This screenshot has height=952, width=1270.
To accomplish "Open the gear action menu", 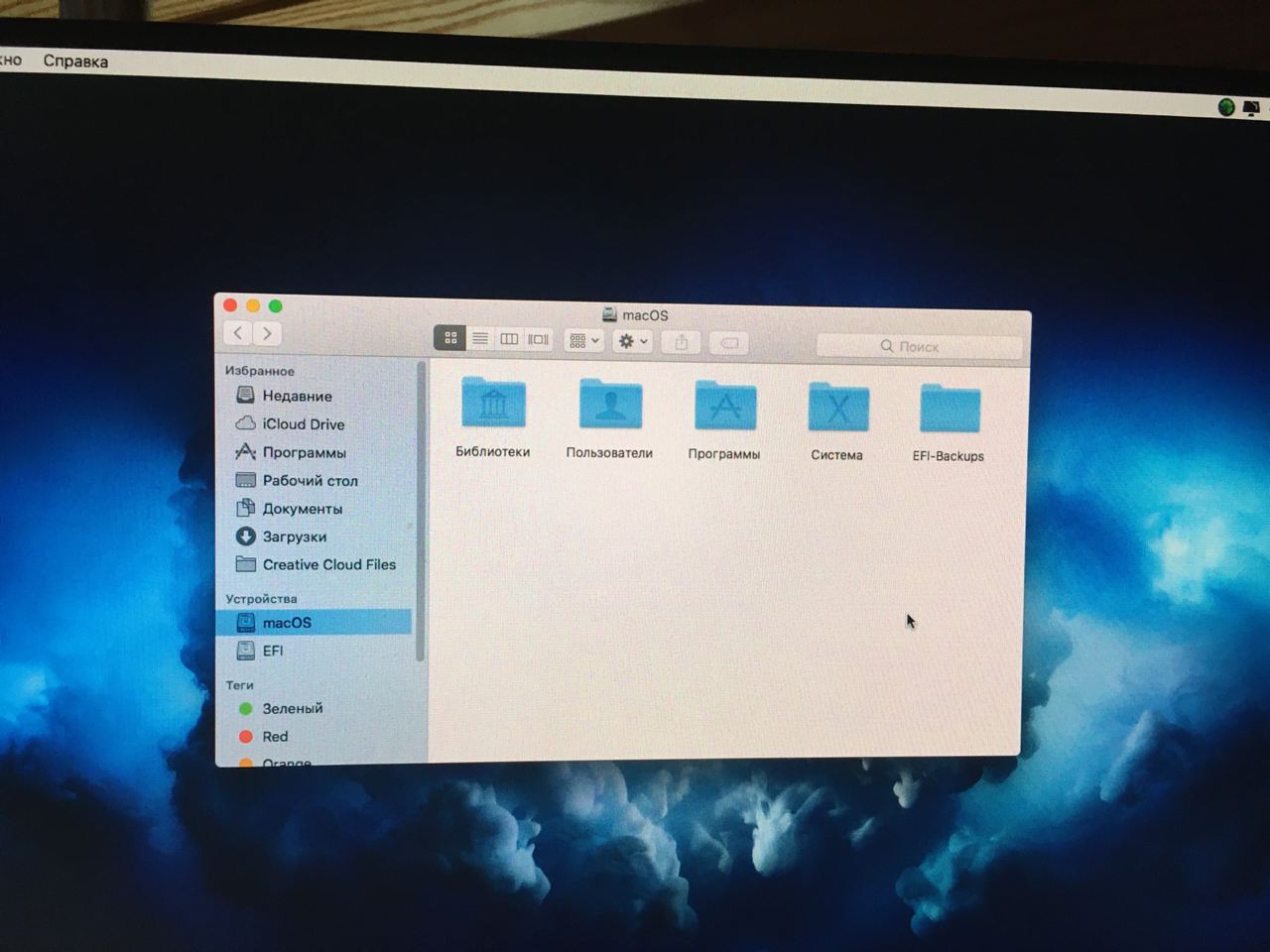I will pos(632,341).
